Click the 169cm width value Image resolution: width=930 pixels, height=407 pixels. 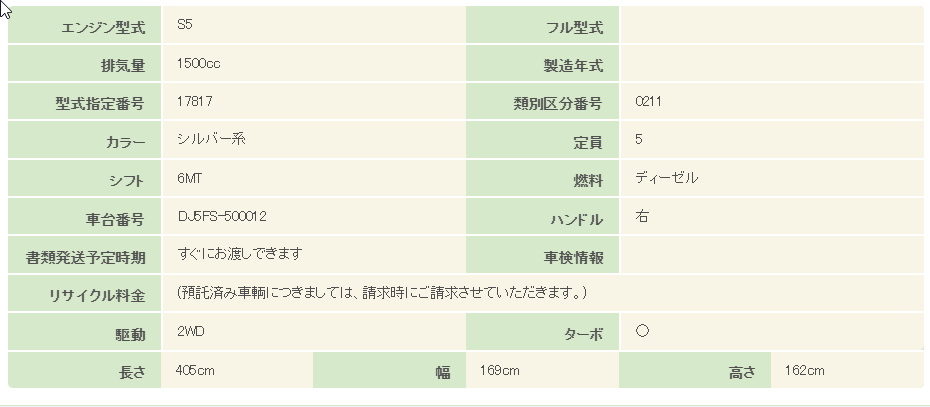coord(500,371)
